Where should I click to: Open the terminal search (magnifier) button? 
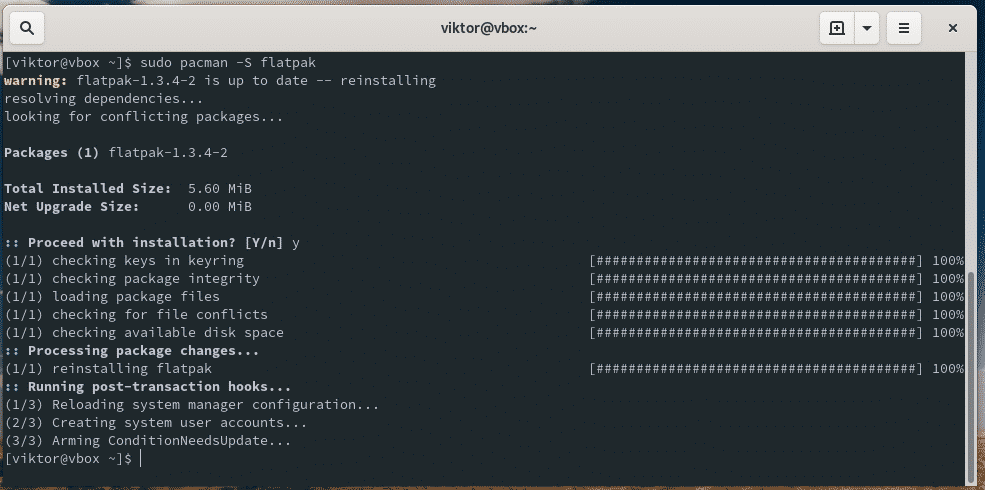(x=27, y=27)
